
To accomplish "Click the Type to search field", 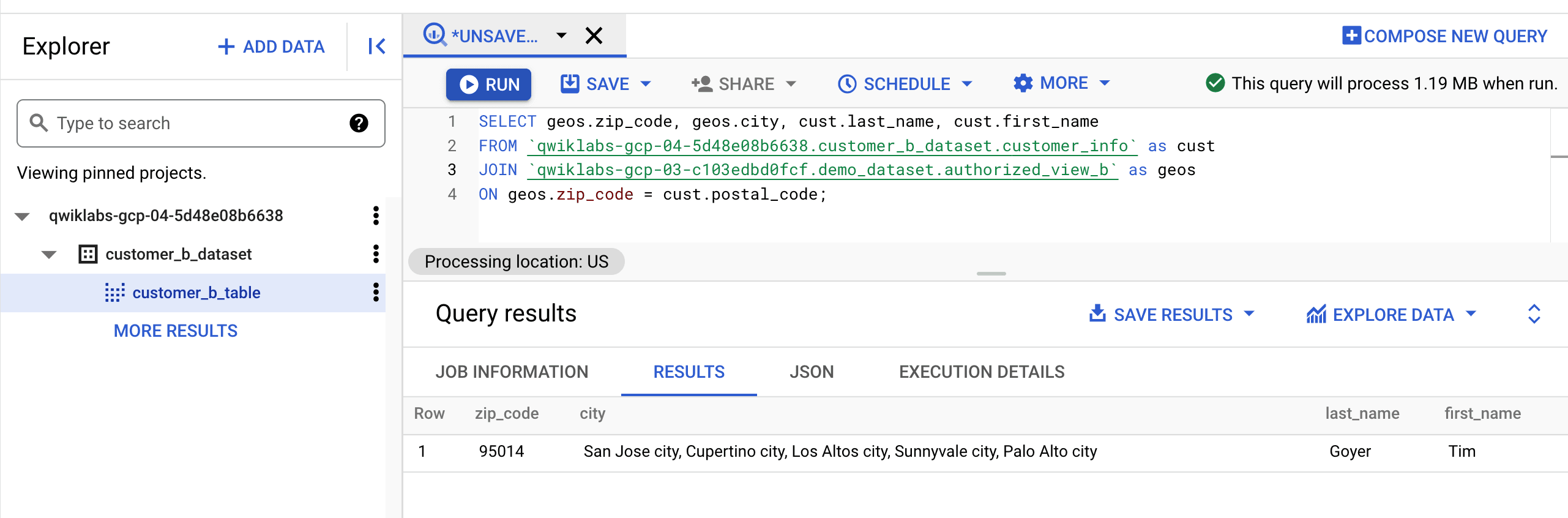I will click(x=196, y=123).
